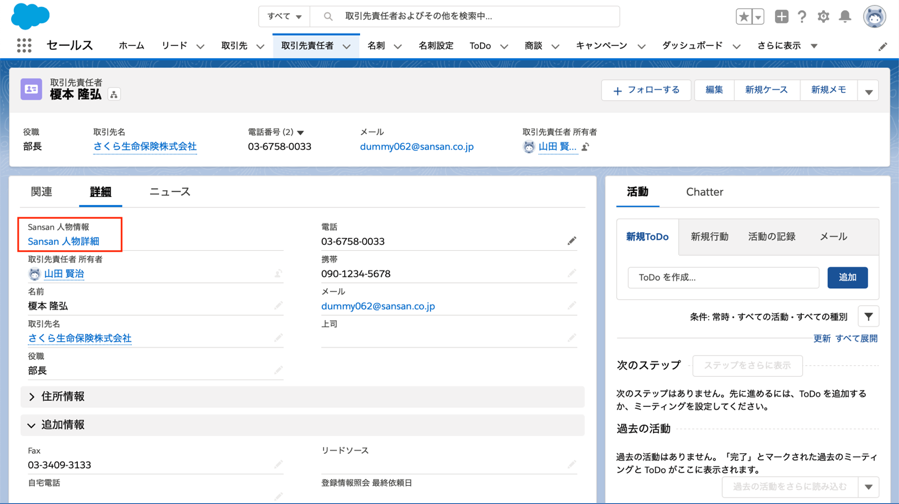Viewport: 899px width, 504px height.
Task: Open the notifications bell
Action: click(x=845, y=17)
